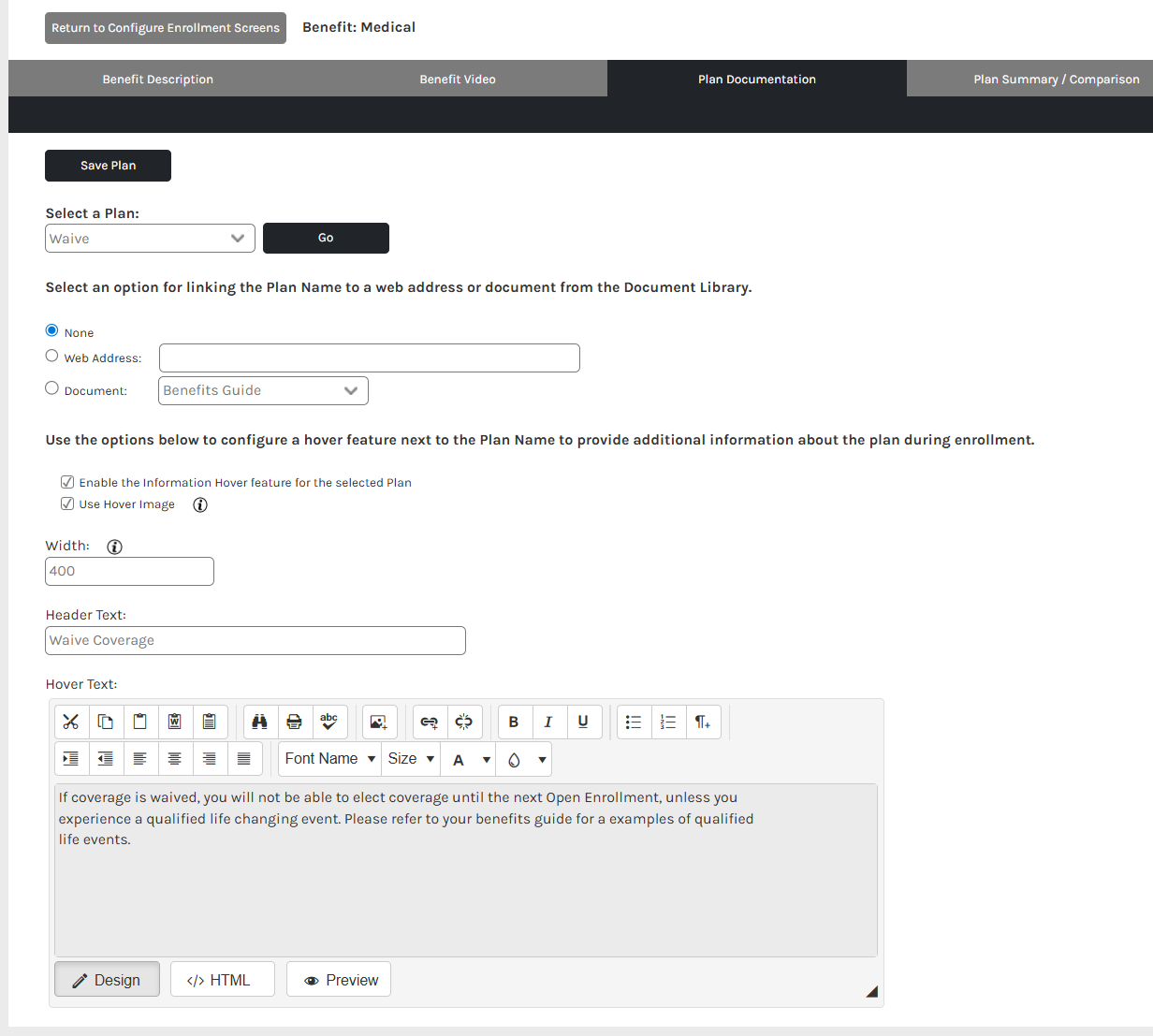
Task: Increase indent of the hover text
Action: 71,759
